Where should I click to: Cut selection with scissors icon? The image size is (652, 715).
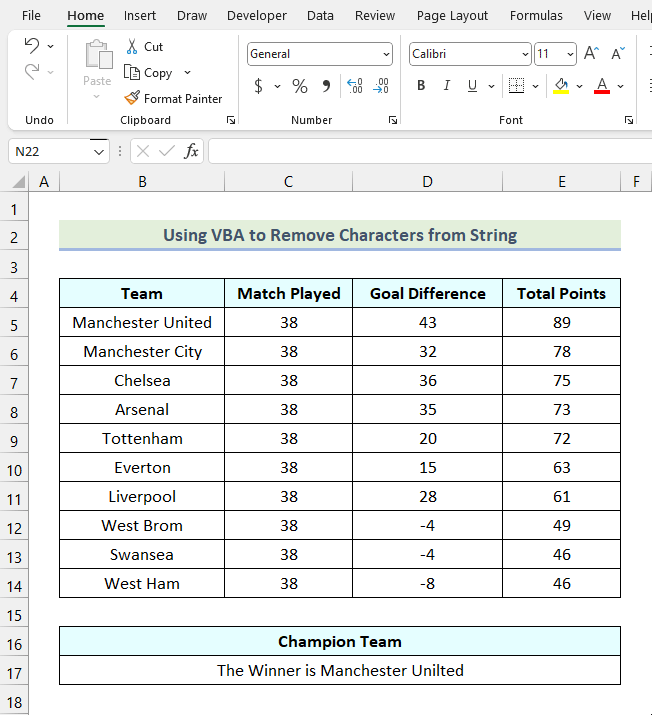[x=132, y=47]
